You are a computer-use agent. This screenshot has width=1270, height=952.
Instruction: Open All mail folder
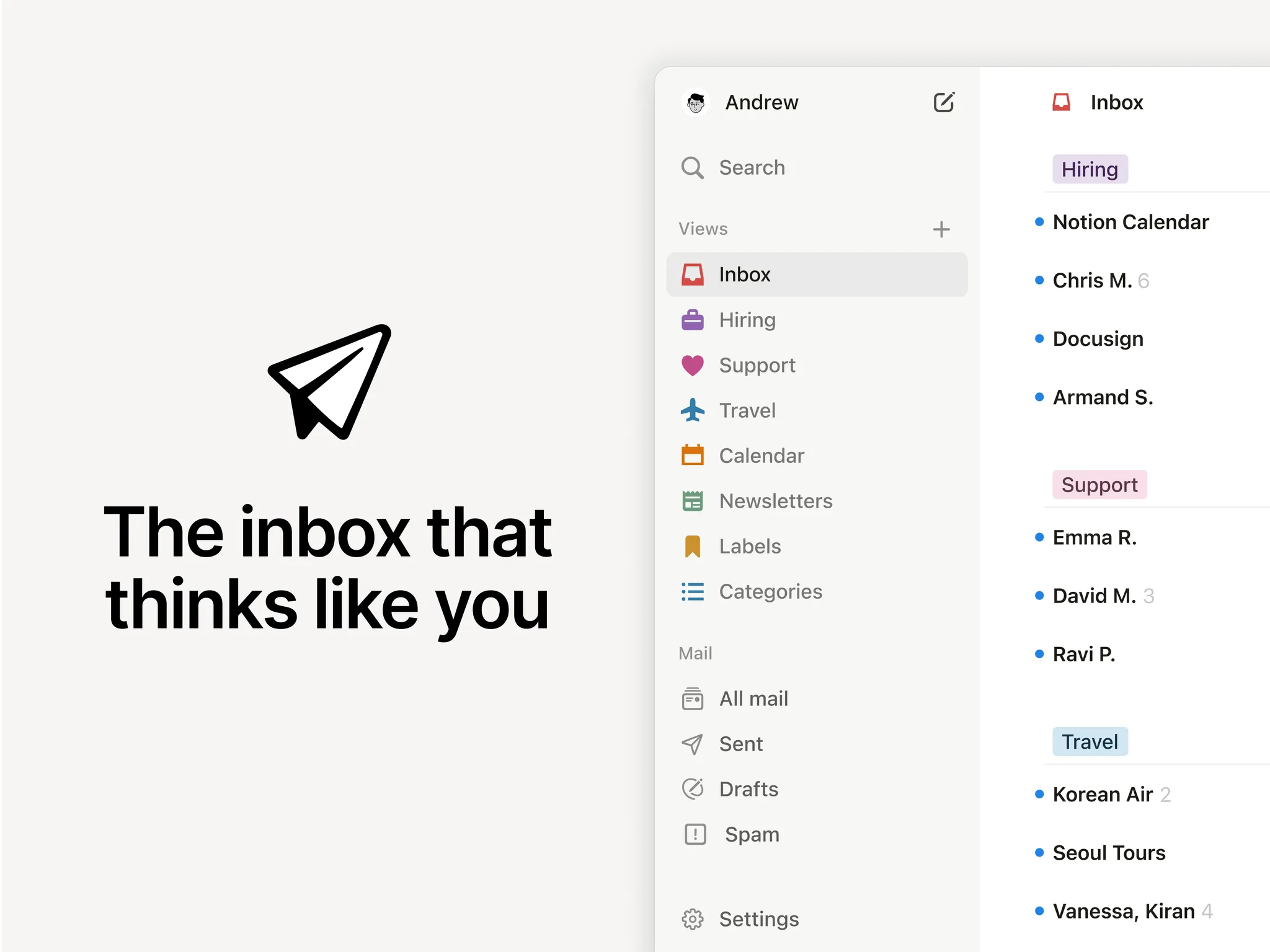(753, 699)
